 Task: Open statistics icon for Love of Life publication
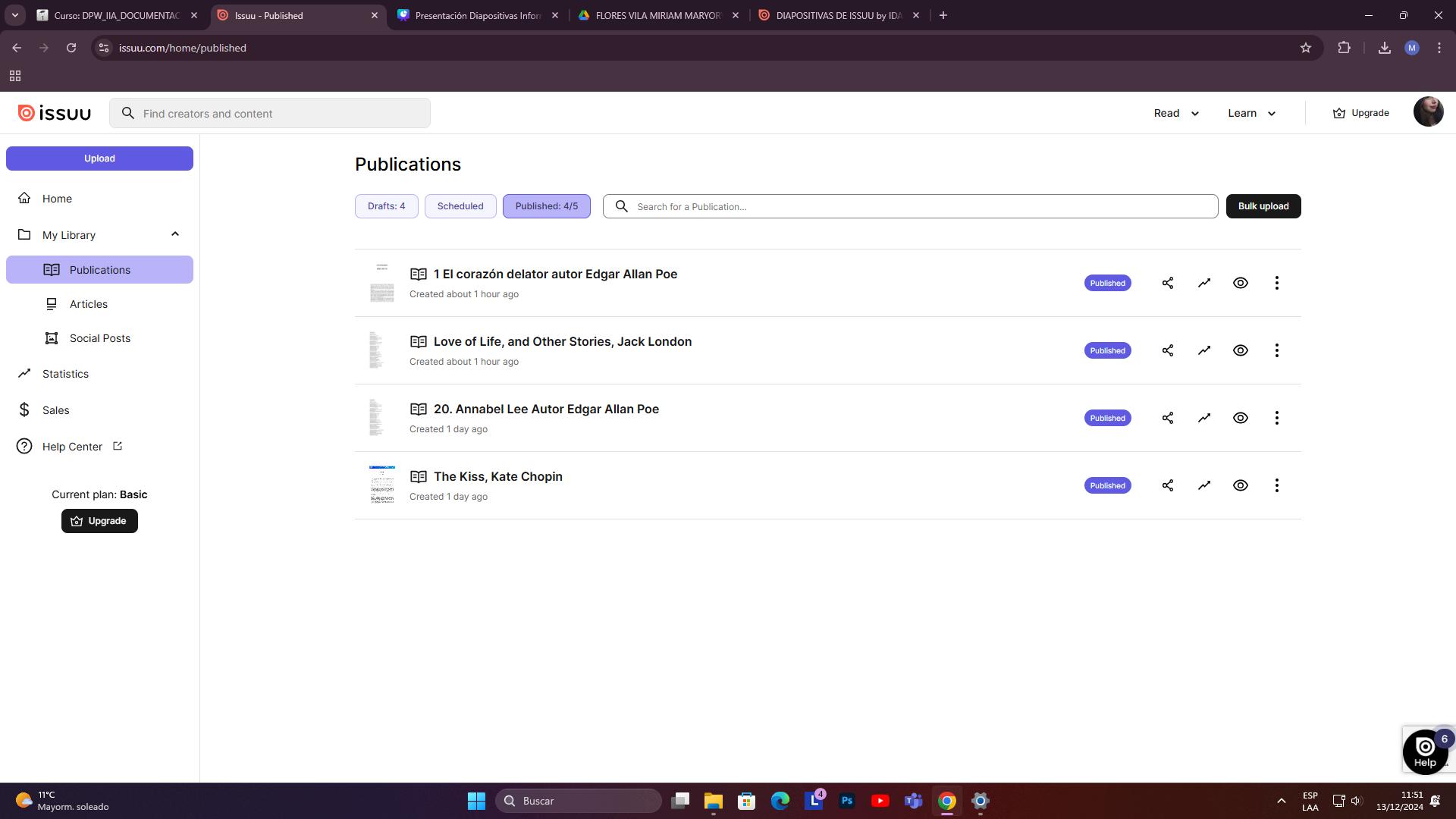click(1204, 350)
